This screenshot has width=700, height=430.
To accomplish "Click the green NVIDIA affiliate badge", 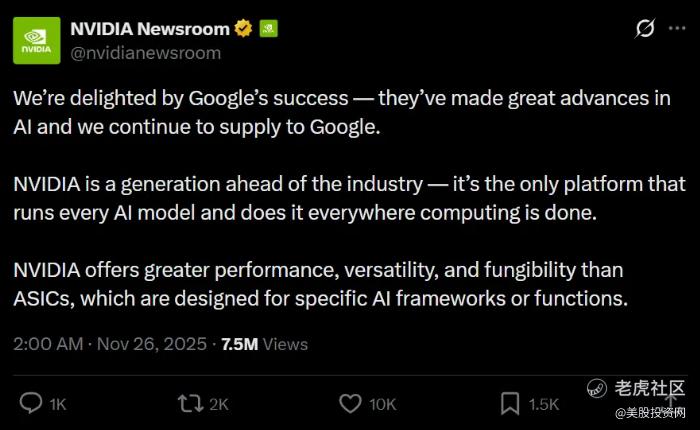I will [x=268, y=28].
